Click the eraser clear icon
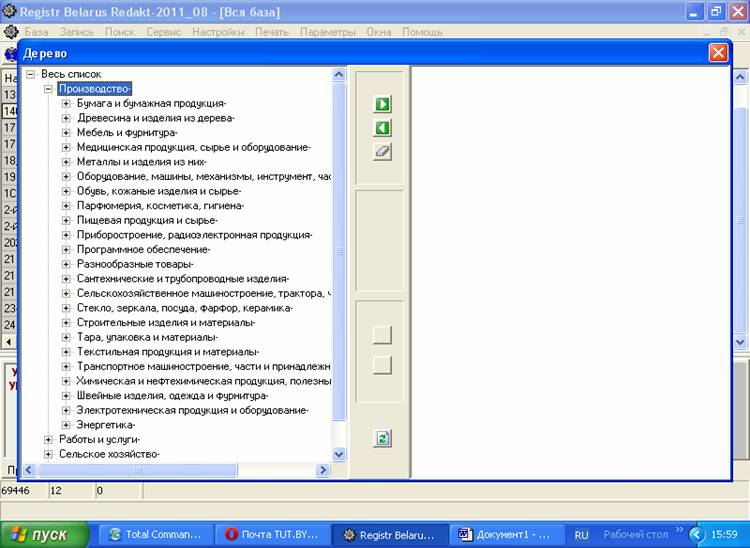 382,152
